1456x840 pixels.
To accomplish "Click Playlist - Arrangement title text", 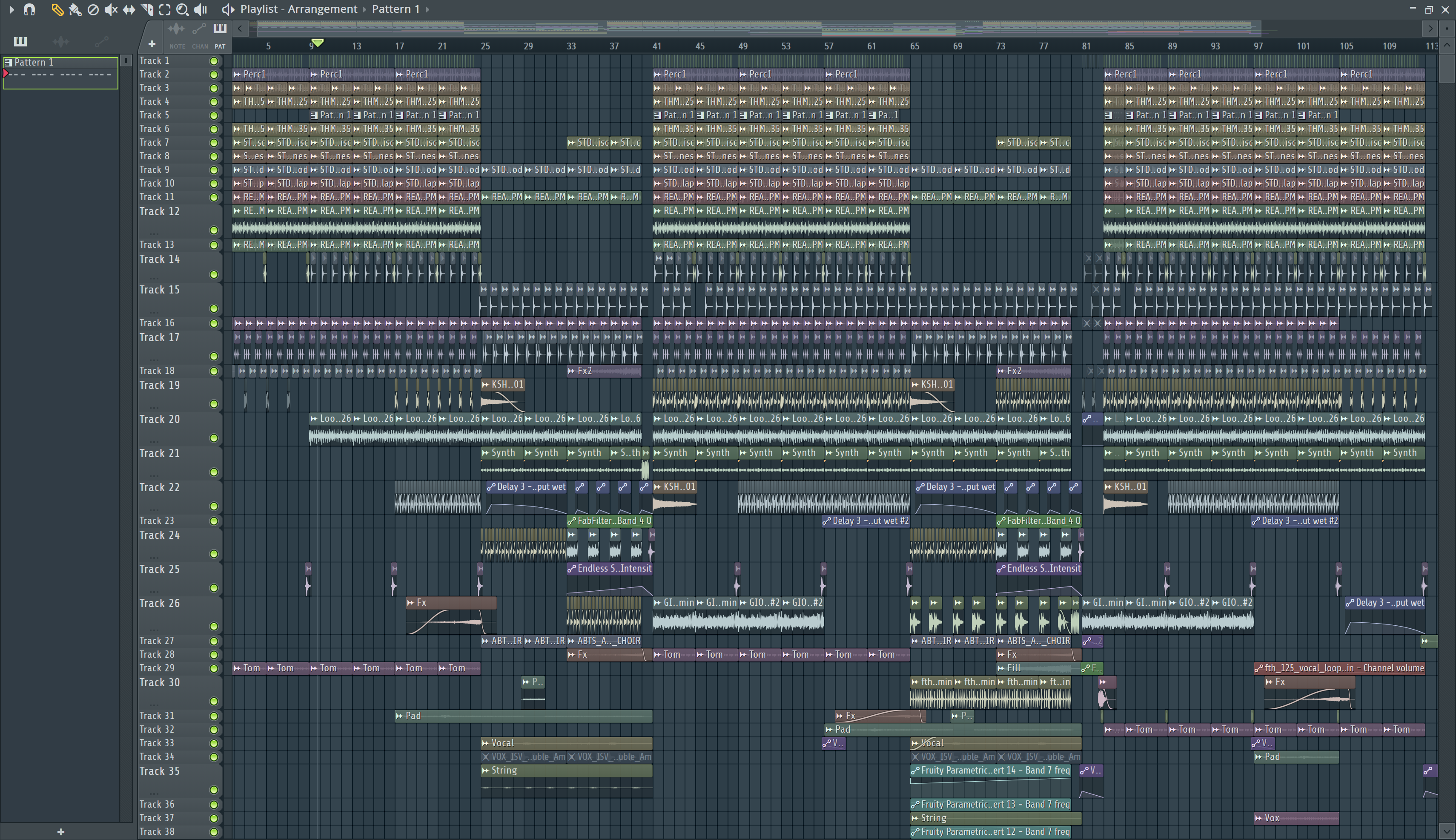I will [299, 9].
